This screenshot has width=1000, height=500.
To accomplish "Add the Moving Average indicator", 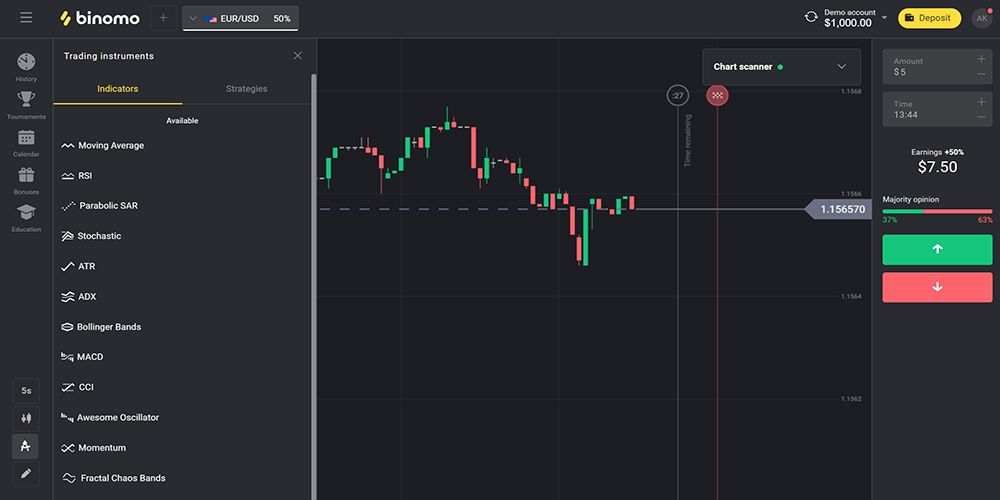I will click(182, 145).
